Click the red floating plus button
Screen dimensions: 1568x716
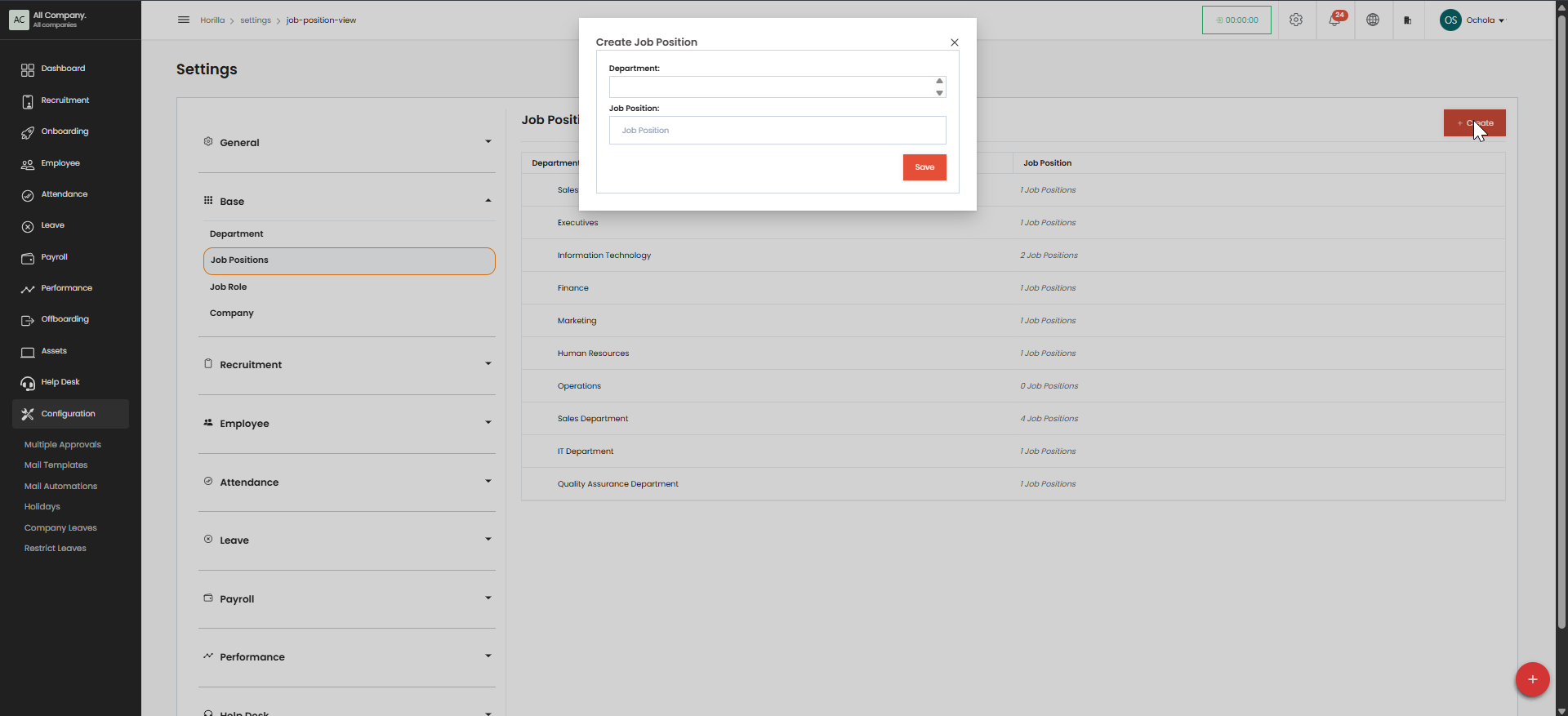[1532, 679]
